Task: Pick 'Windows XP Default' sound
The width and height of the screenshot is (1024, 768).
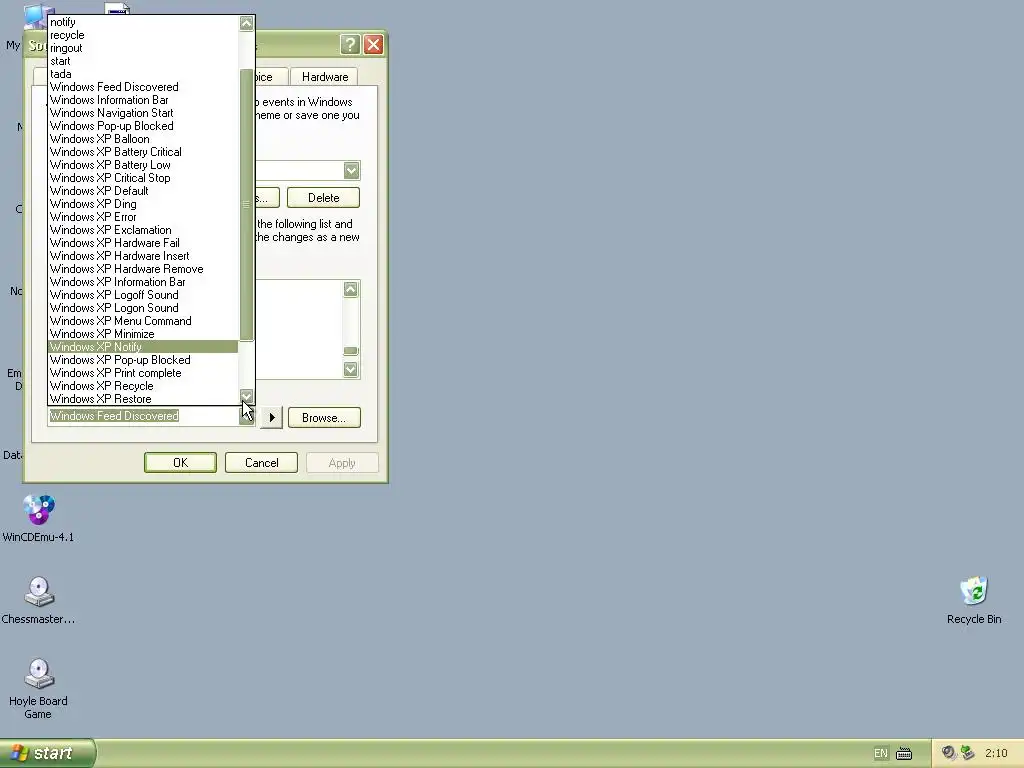Action: pyautogui.click(x=144, y=191)
